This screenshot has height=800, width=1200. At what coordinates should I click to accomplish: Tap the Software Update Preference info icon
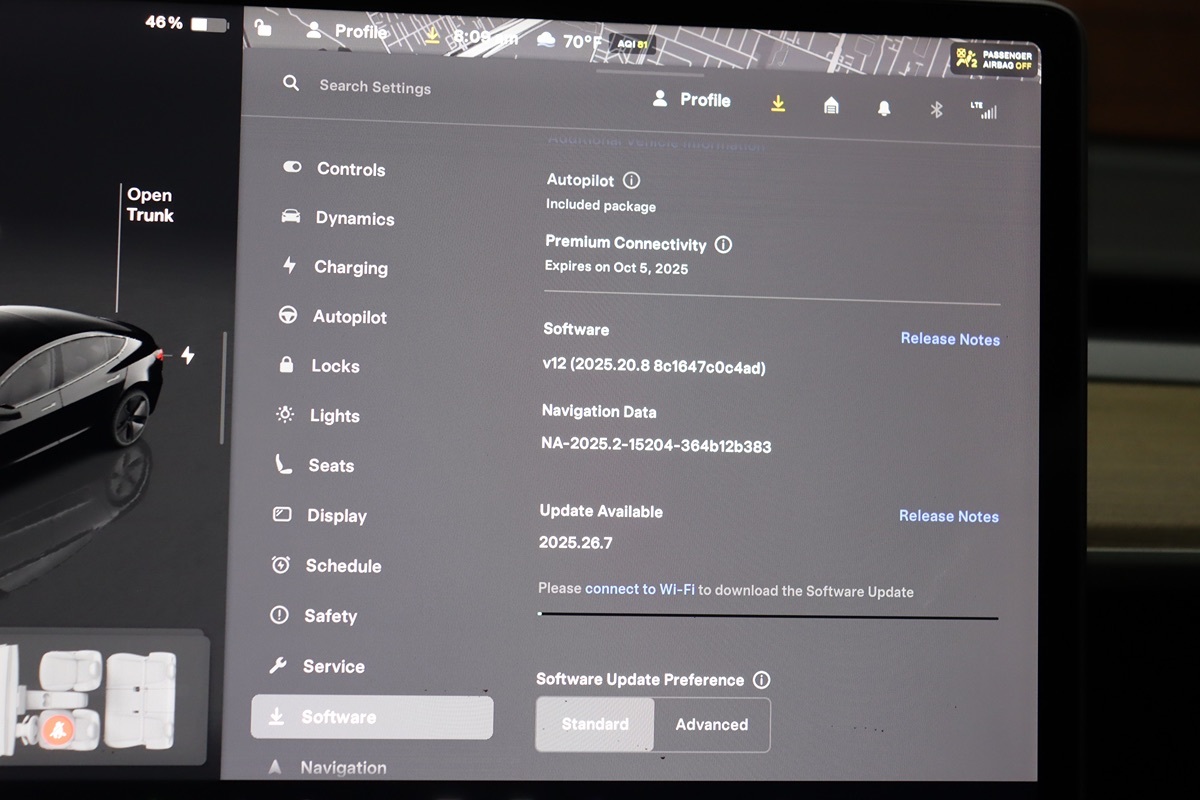pos(761,680)
